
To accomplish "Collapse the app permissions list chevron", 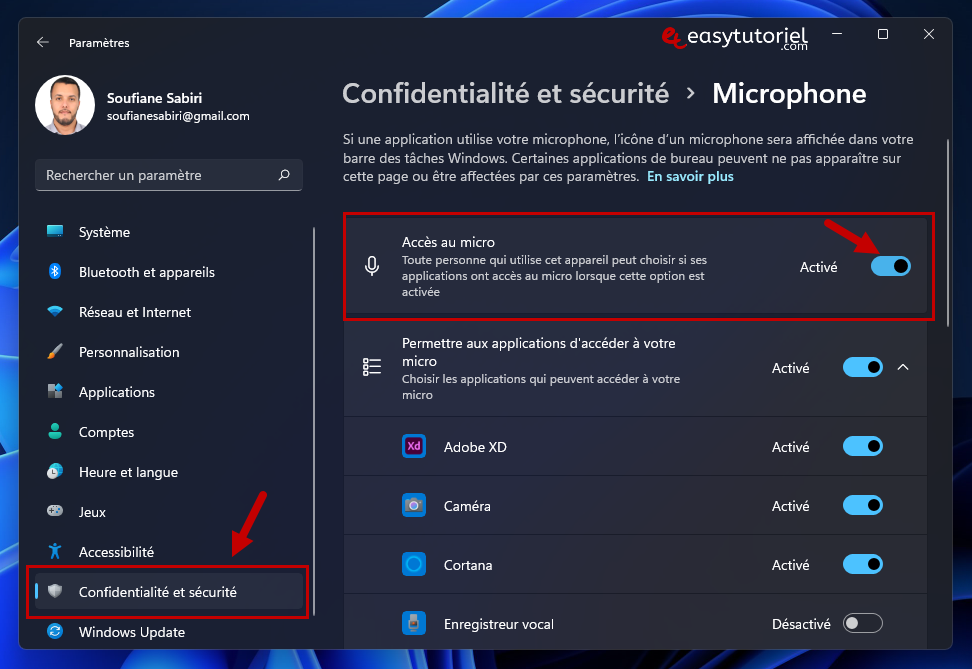I will click(903, 367).
